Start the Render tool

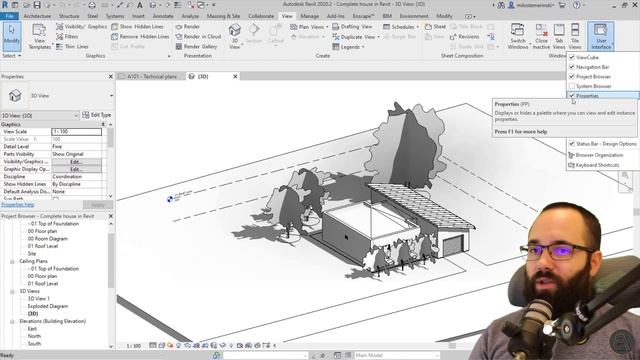[x=188, y=27]
